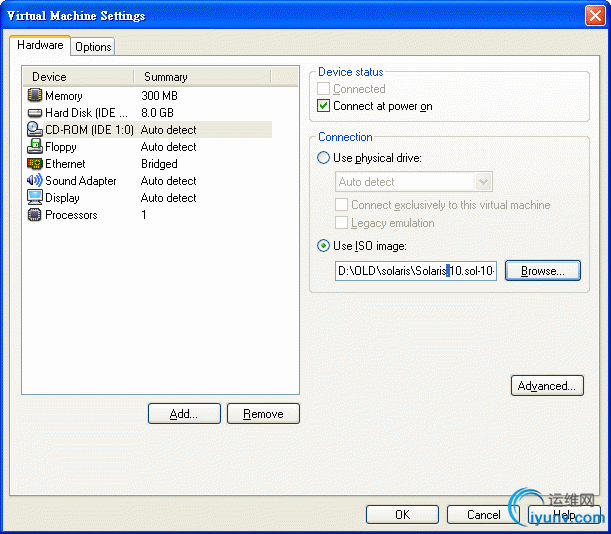Screen dimensions: 611x534
Task: Select the Sound Adapter row
Action: [x=148, y=180]
